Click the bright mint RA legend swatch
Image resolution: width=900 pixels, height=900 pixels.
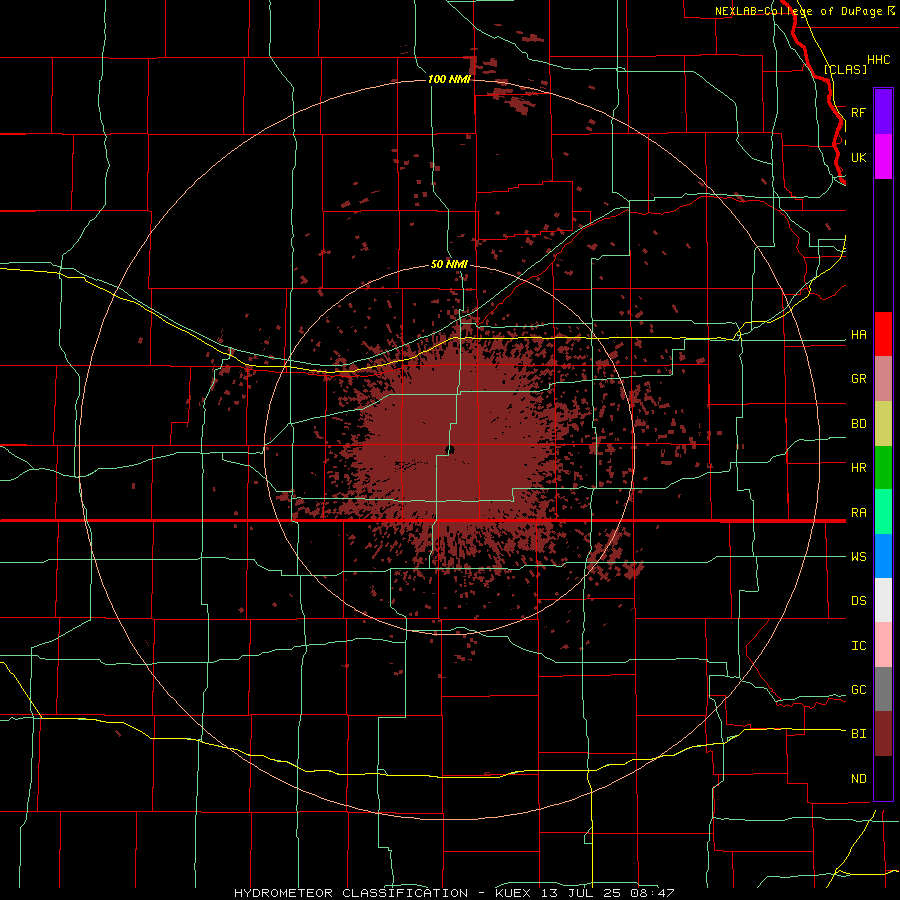[883, 512]
